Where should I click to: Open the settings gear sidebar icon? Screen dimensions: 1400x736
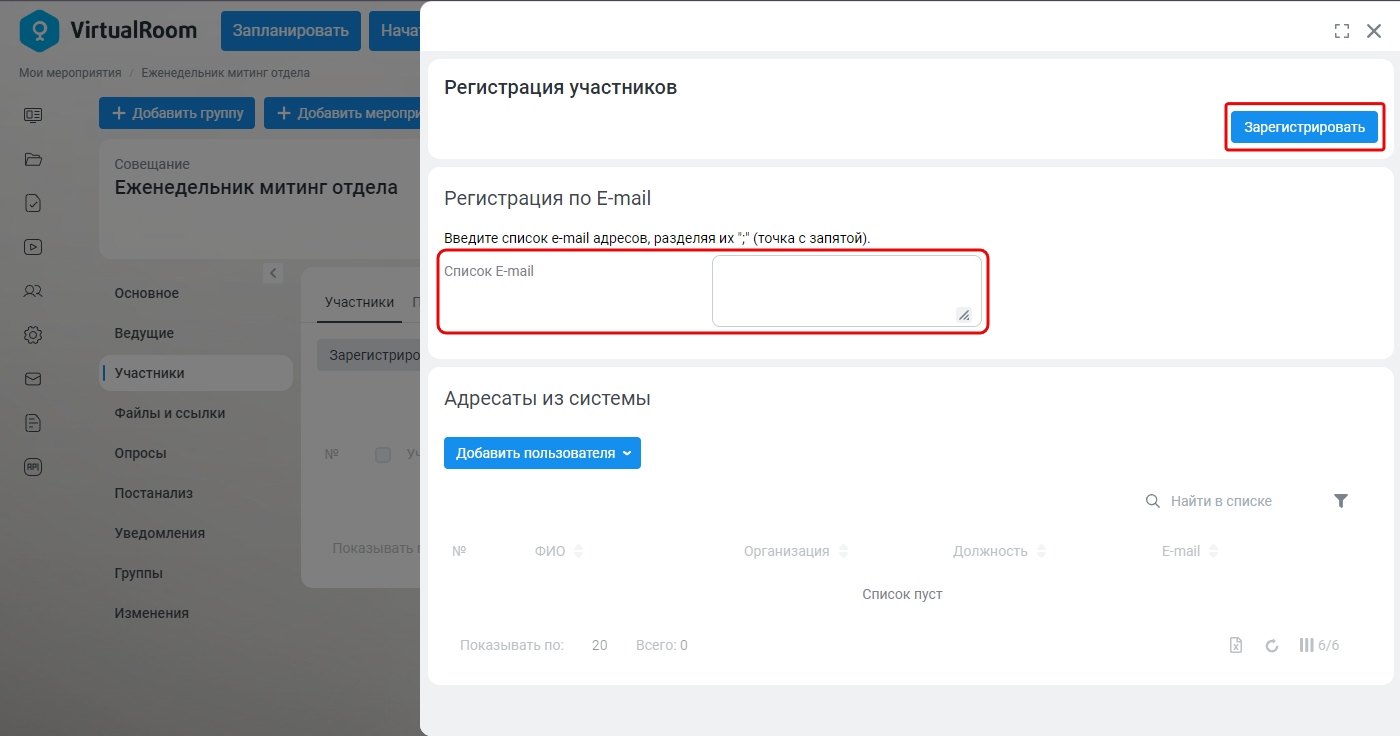coord(33,335)
